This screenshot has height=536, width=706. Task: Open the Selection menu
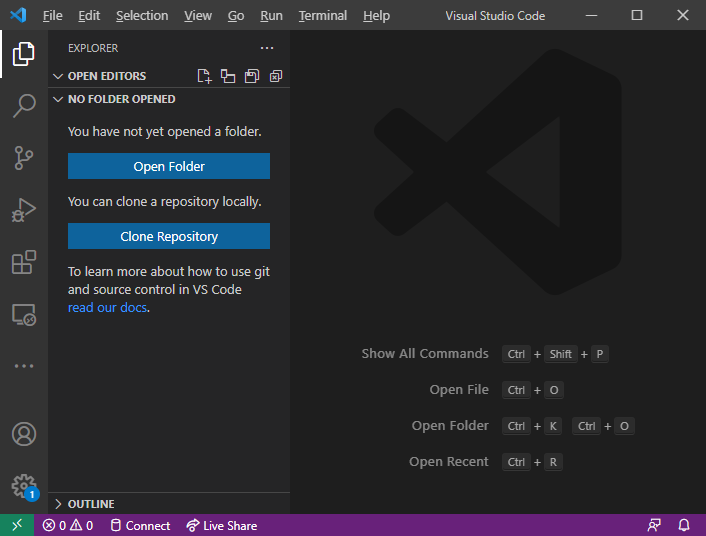(x=142, y=16)
